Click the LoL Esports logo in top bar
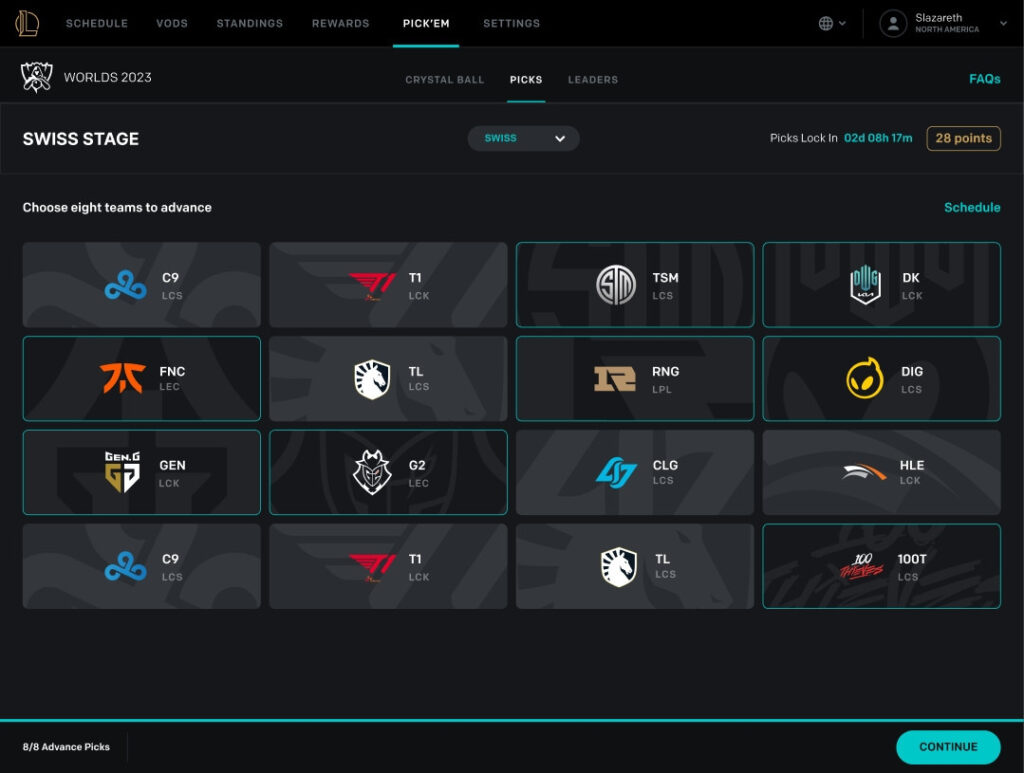 click(29, 22)
